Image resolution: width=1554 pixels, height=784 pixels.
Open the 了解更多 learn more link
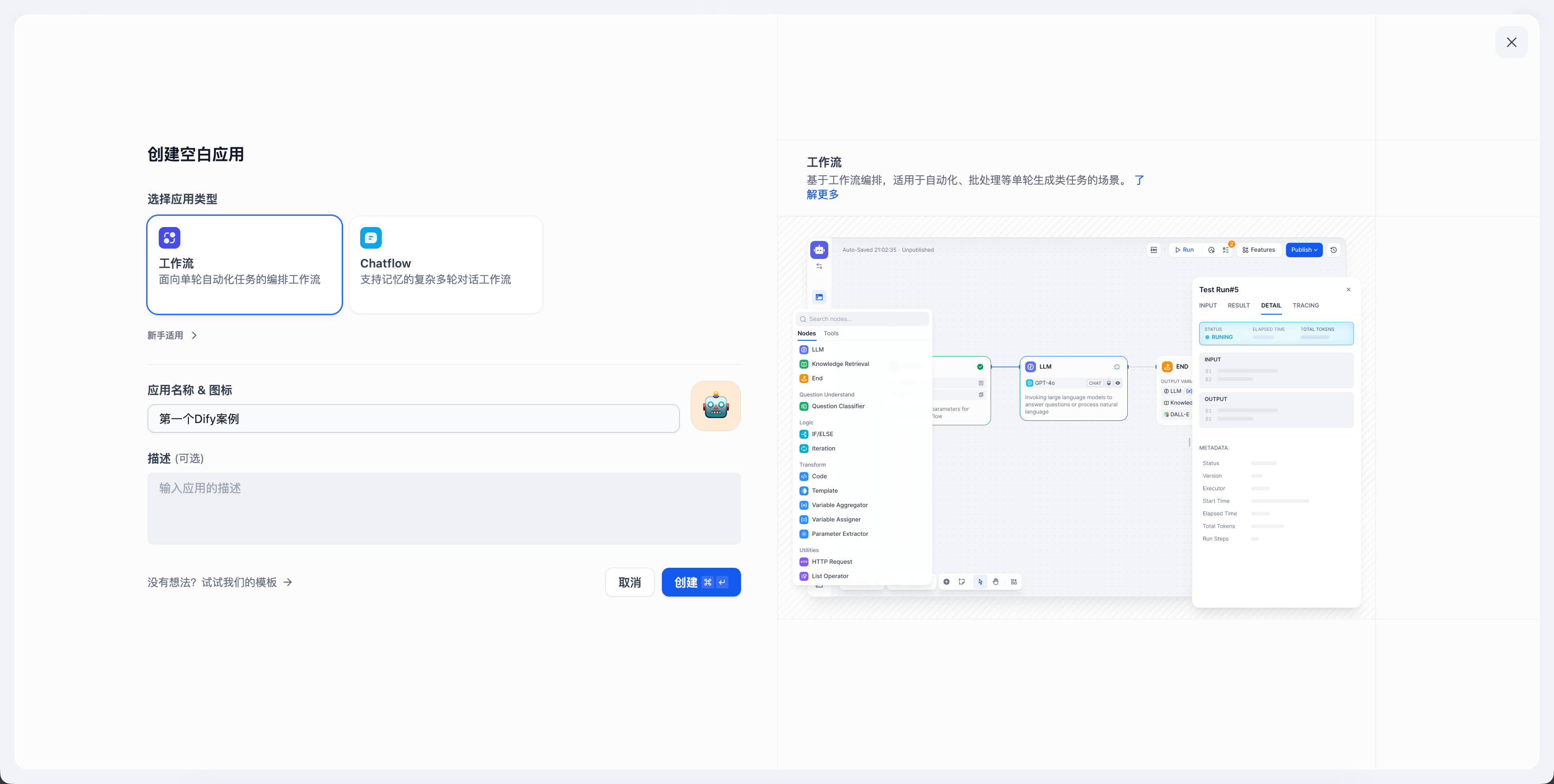(x=822, y=194)
